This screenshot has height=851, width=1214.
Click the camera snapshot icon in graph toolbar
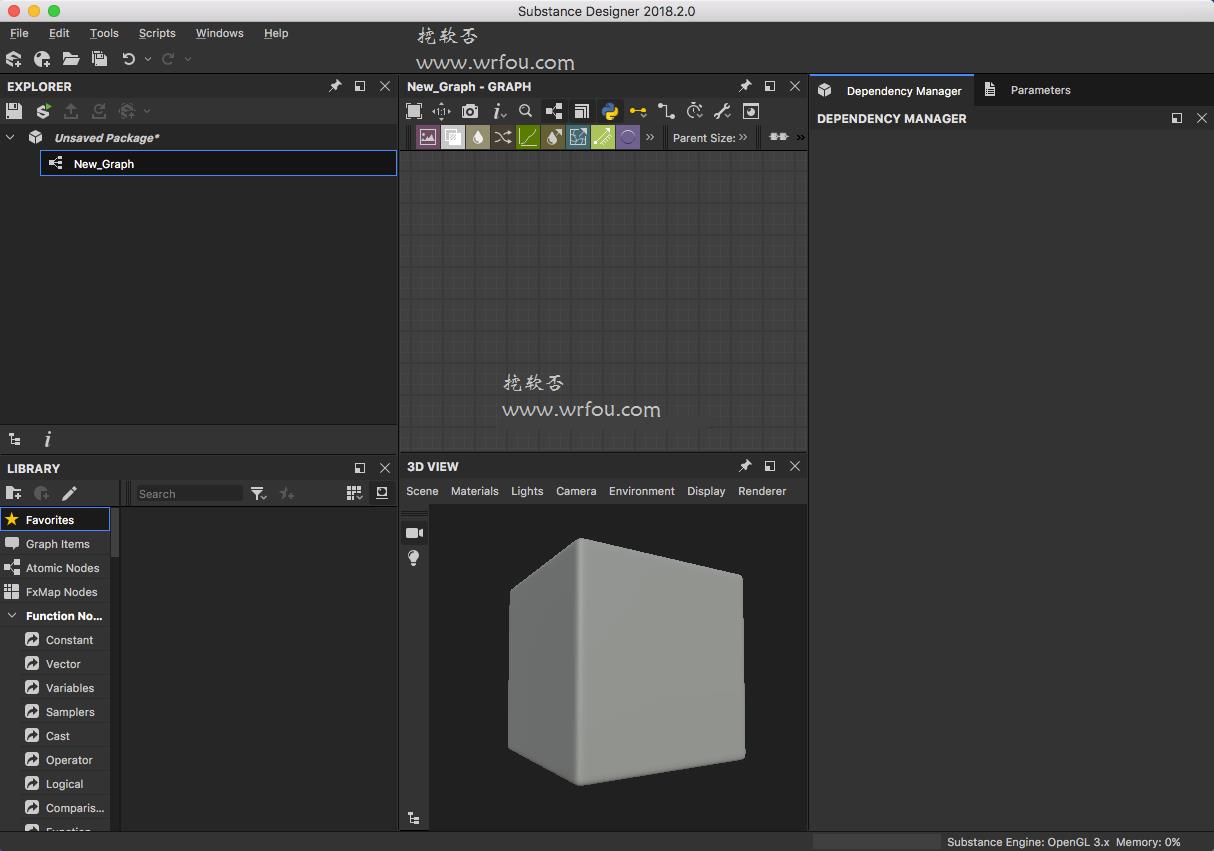pos(470,111)
